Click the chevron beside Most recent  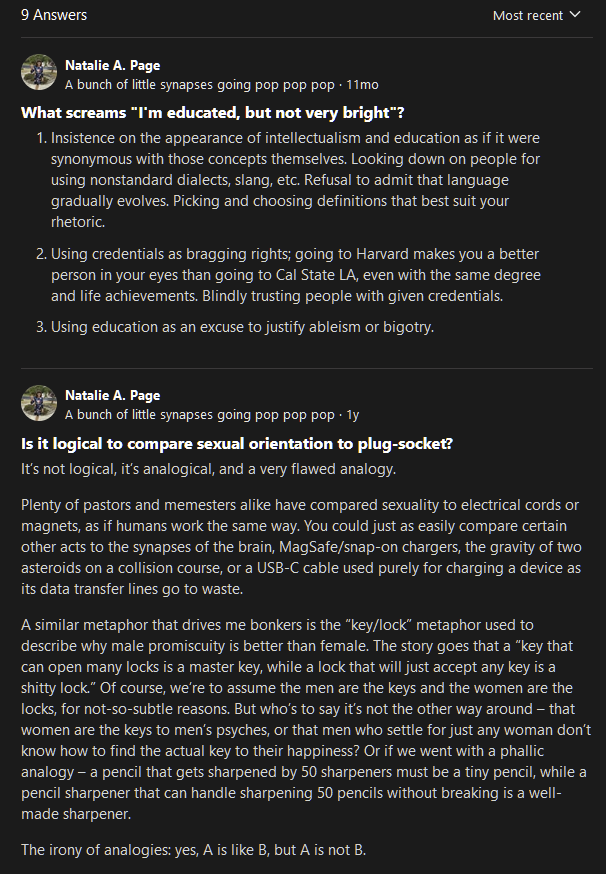point(575,15)
